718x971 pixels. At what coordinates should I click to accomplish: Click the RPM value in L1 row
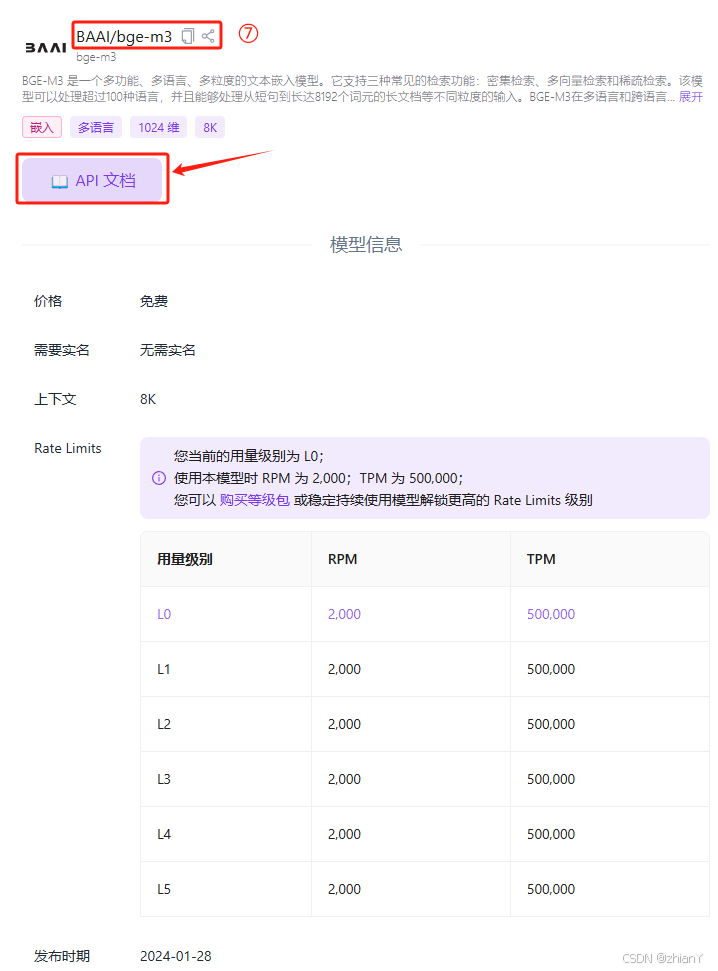coord(344,669)
